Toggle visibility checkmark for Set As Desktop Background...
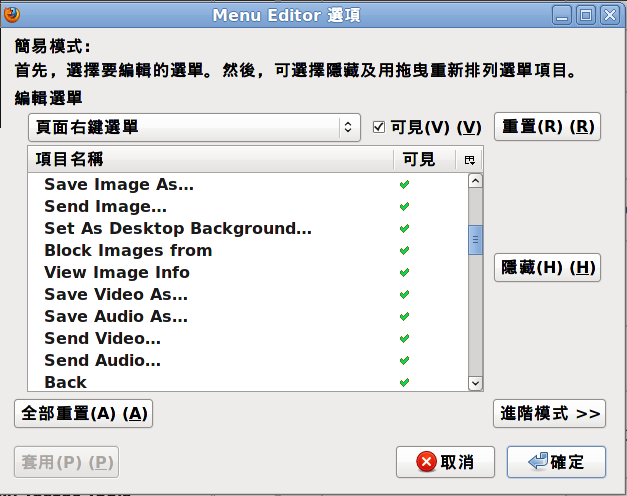 (404, 228)
